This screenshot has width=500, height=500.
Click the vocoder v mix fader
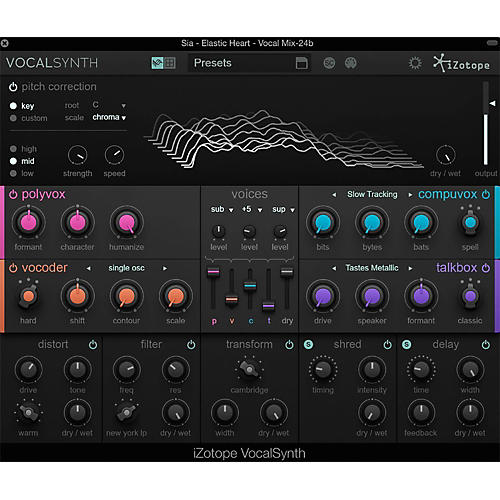pos(232,299)
